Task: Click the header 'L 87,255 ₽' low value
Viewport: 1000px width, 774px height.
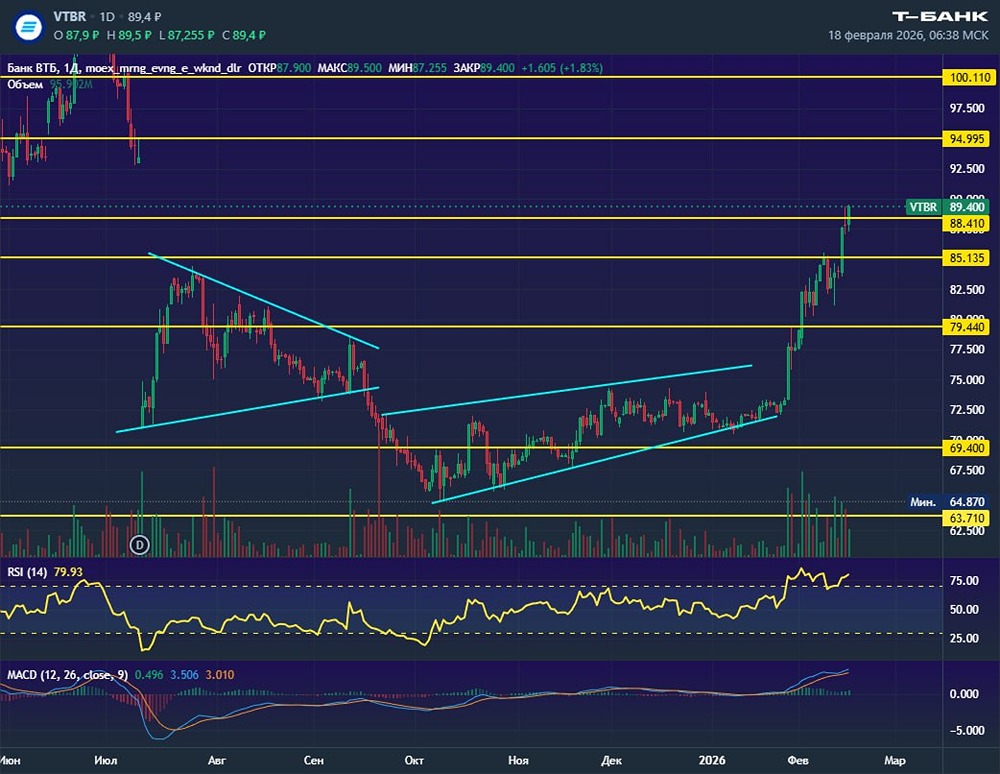Action: tap(186, 35)
